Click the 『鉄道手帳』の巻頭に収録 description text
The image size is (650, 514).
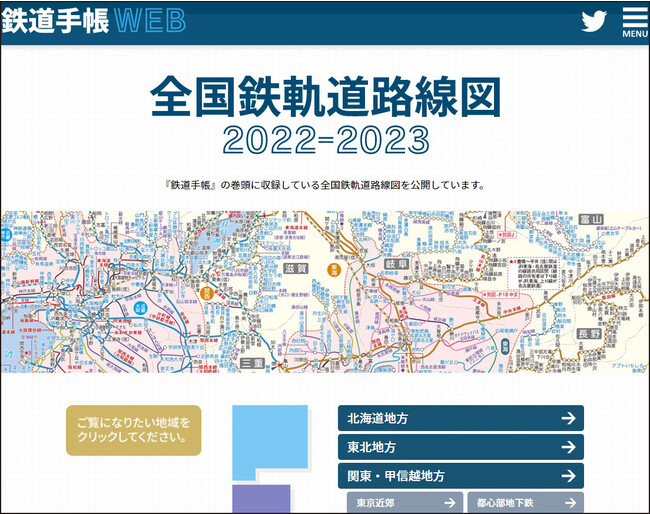(325, 185)
